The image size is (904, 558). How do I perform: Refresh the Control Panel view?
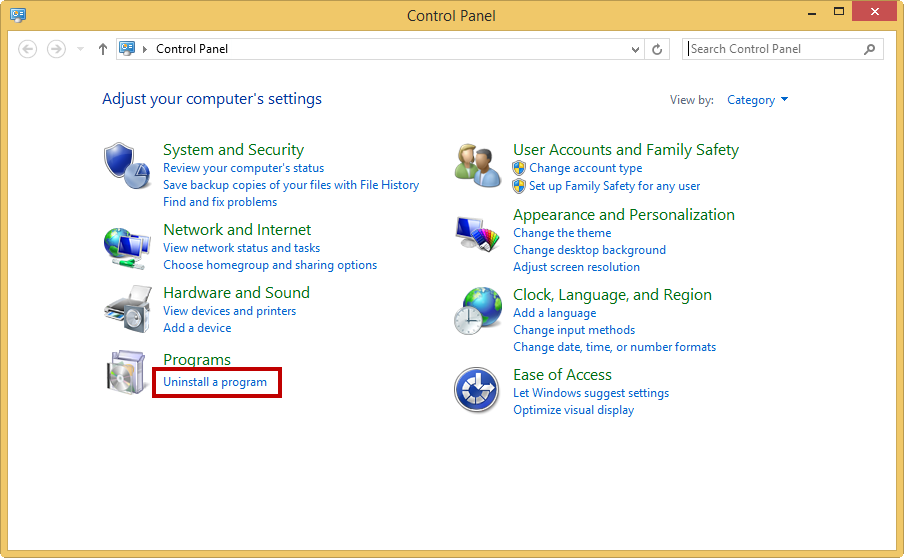click(657, 49)
